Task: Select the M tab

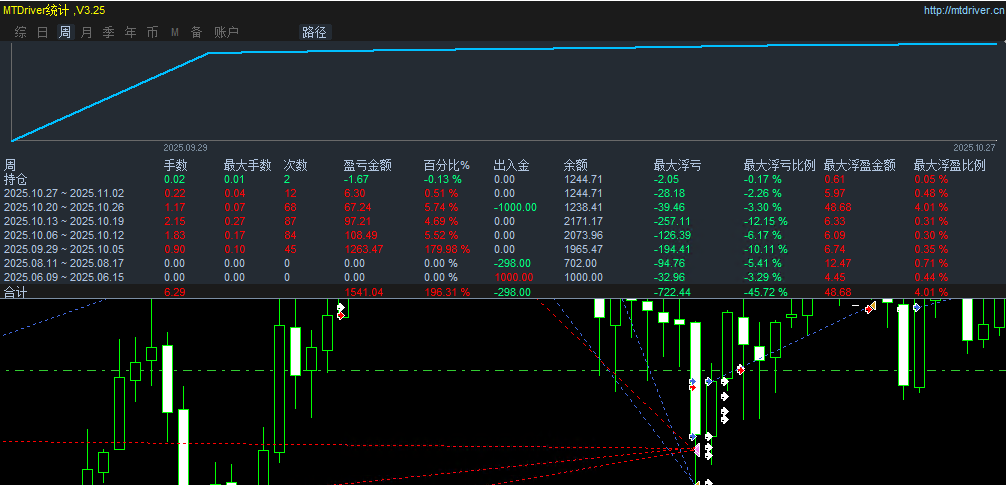Action: [175, 32]
